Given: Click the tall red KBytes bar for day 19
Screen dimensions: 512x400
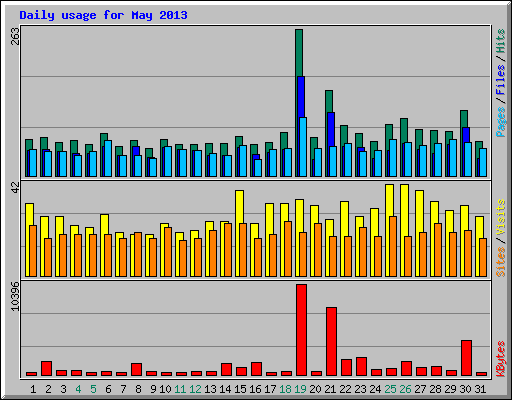Looking at the screenshot, I should tap(301, 330).
